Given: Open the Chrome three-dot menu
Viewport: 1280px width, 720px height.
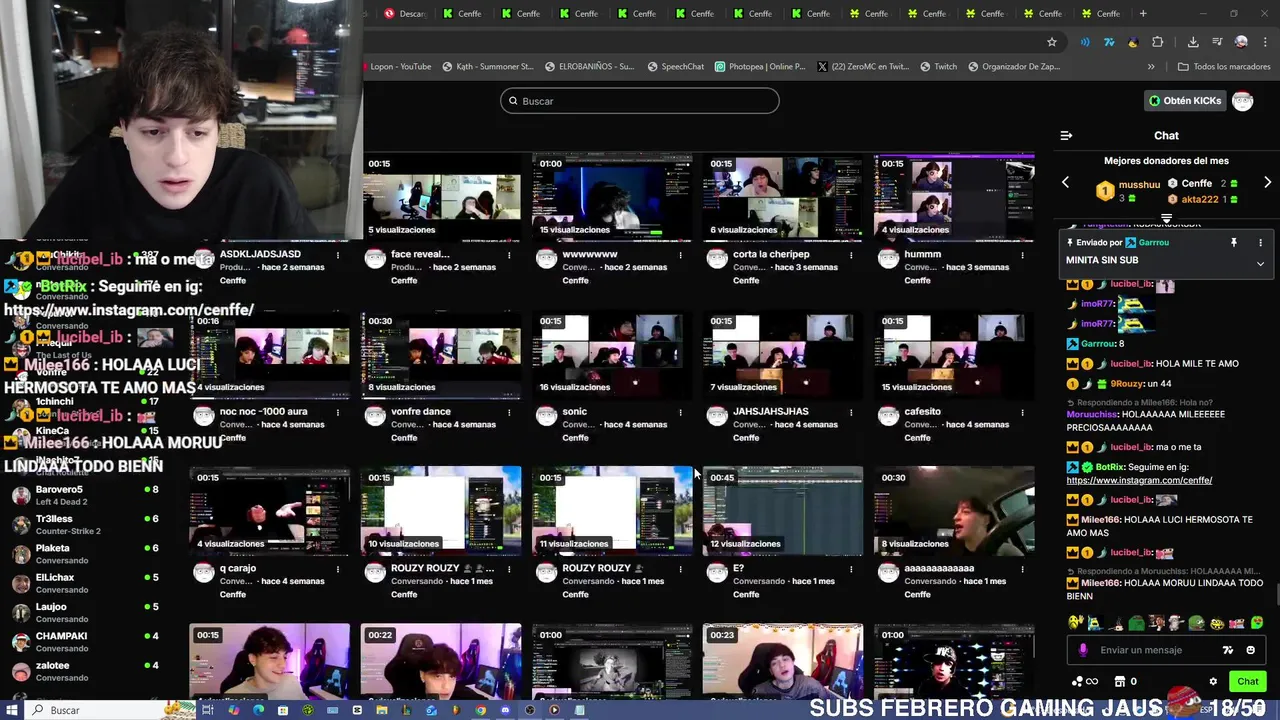Looking at the screenshot, I should (1264, 42).
